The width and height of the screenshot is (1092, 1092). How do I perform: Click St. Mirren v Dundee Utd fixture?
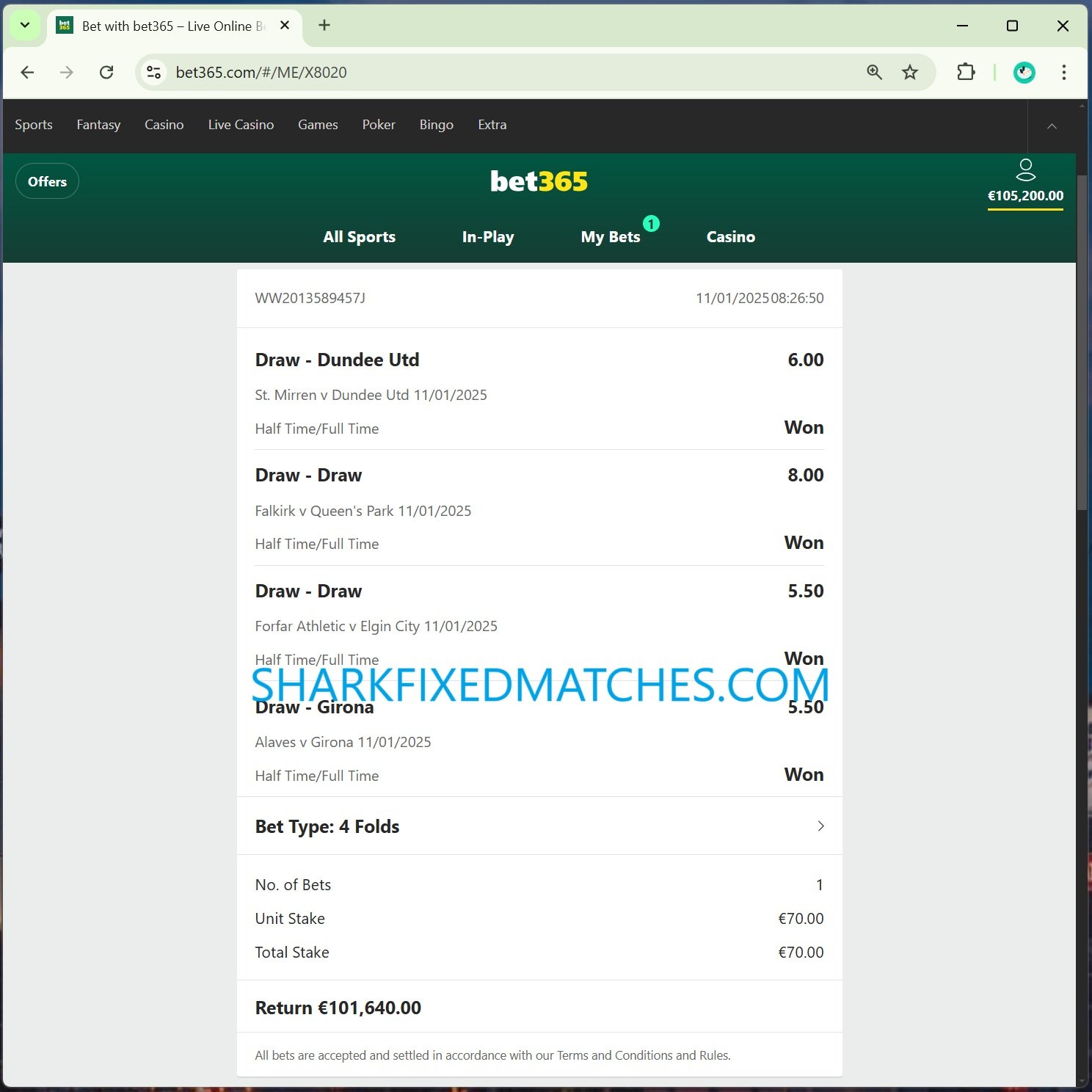click(x=371, y=395)
